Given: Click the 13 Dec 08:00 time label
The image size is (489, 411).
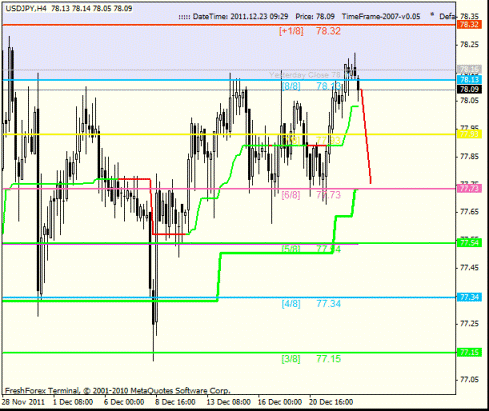Looking at the screenshot, I should (229, 402).
